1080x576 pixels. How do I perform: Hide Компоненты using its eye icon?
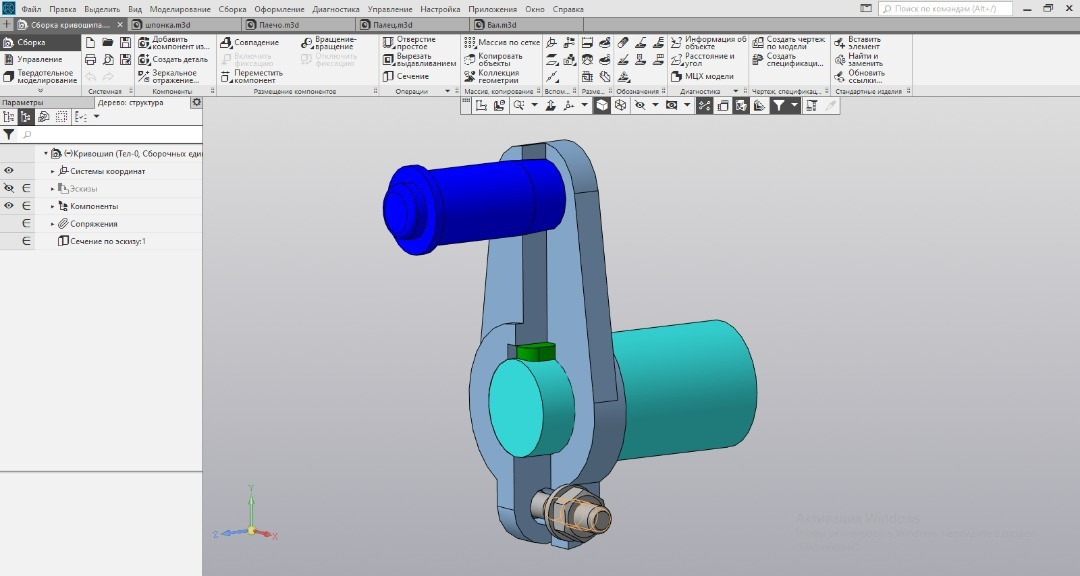pyautogui.click(x=9, y=206)
